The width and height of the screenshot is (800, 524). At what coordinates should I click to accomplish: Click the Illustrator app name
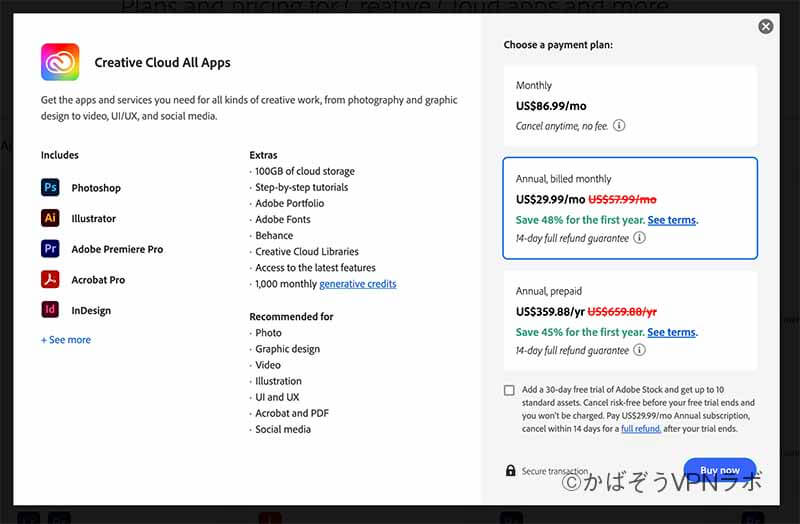[x=93, y=218]
